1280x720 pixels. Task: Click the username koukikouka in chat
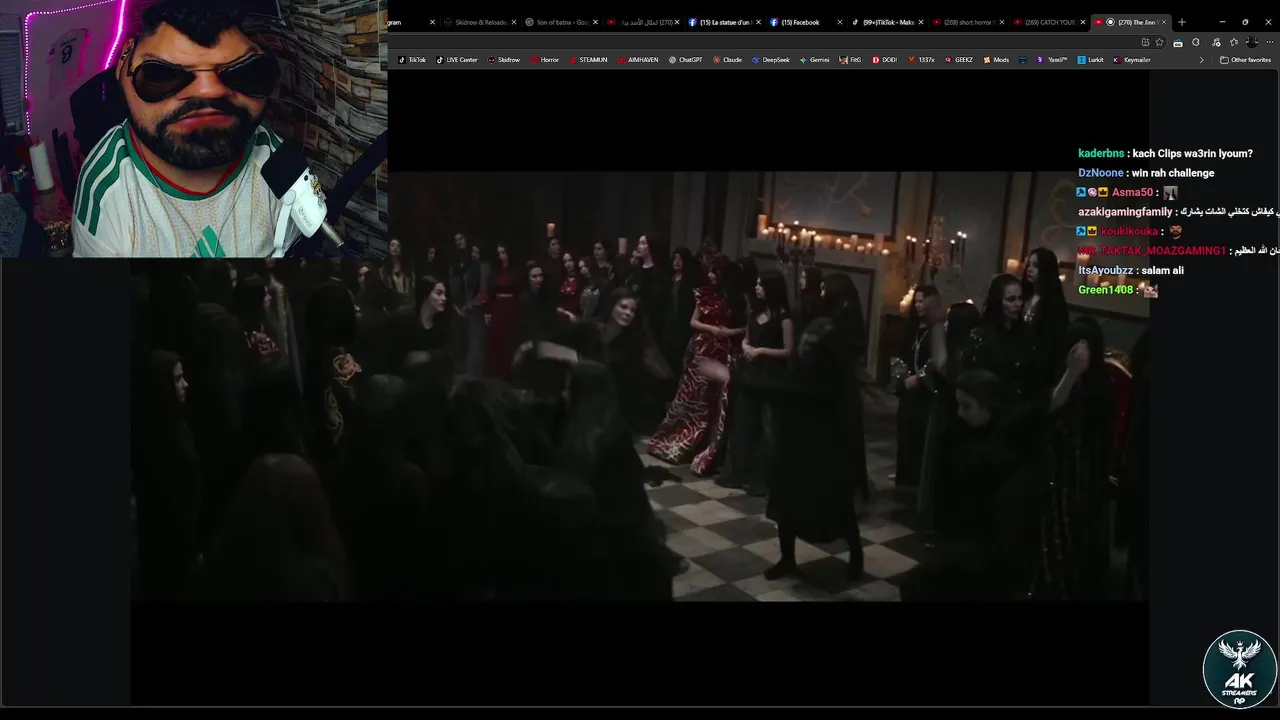[1129, 231]
